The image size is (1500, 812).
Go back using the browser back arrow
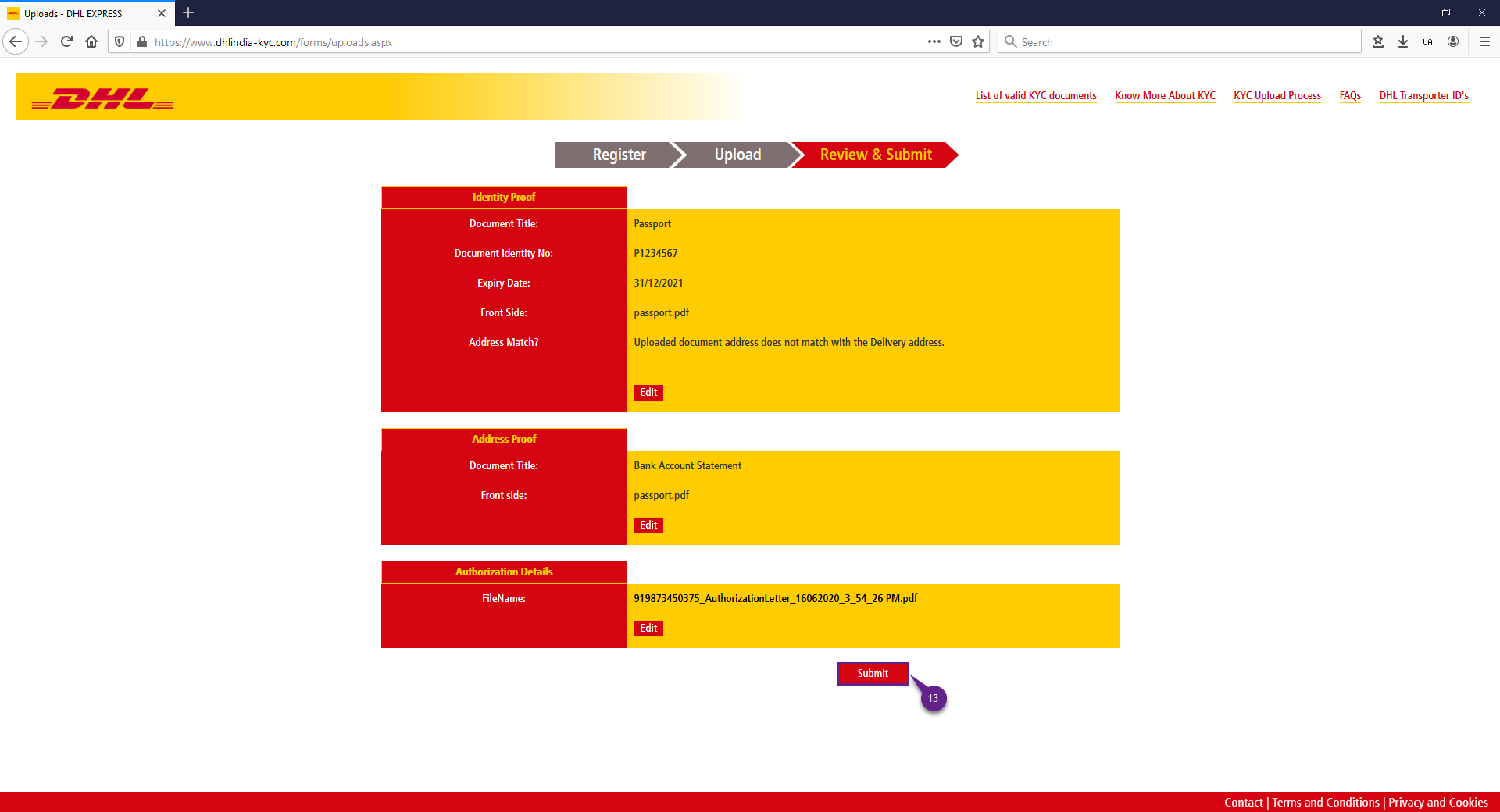(16, 41)
